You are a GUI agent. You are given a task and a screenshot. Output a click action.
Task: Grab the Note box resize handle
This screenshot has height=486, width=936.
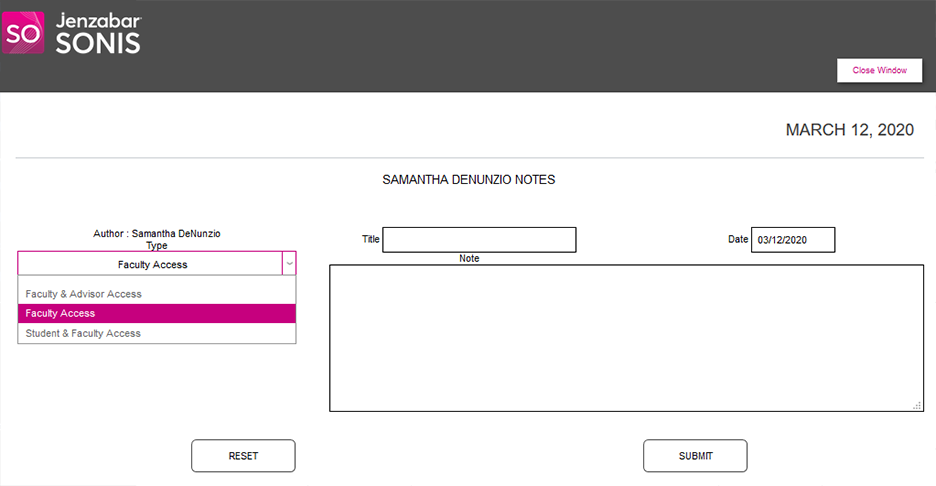coord(917,405)
